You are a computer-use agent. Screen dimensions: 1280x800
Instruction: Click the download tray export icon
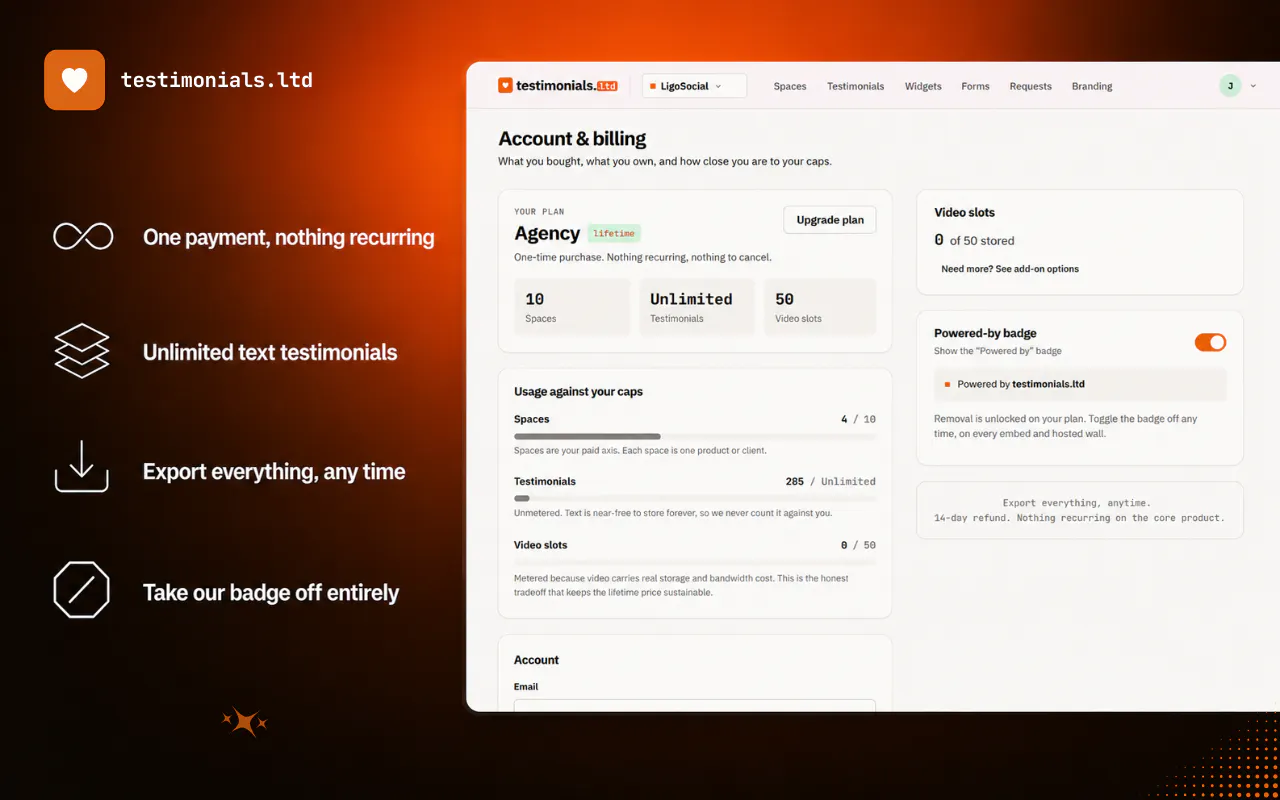pos(81,466)
